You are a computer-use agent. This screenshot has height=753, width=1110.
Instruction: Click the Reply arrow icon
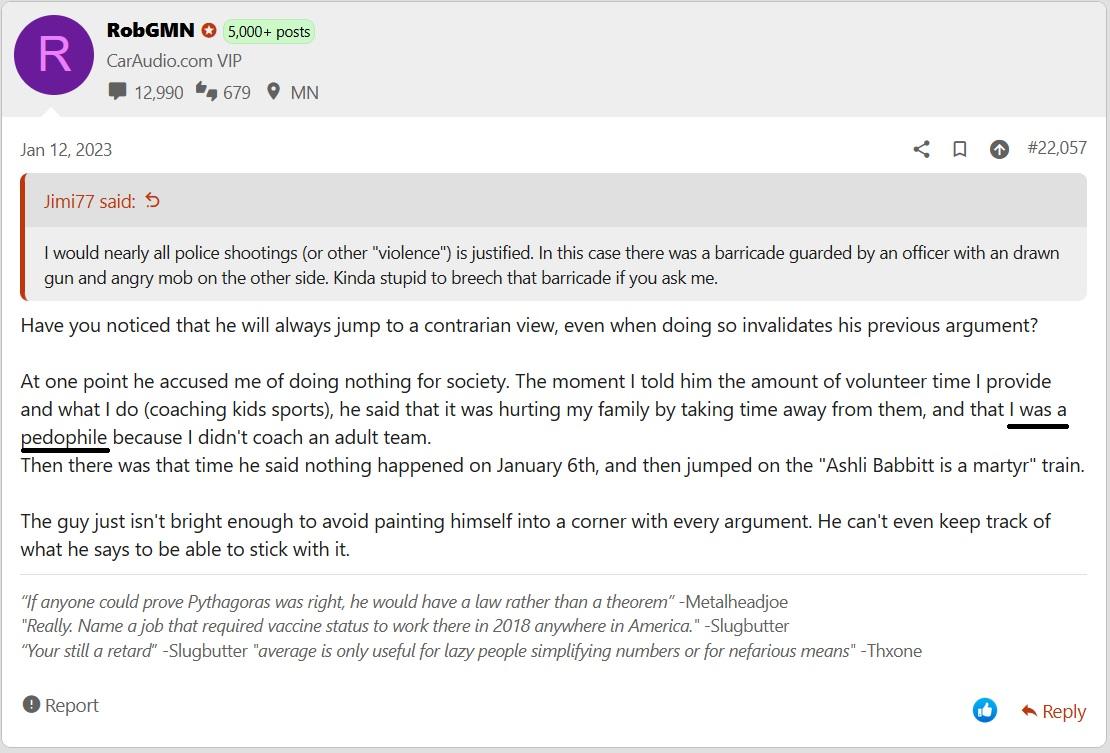[1029, 711]
